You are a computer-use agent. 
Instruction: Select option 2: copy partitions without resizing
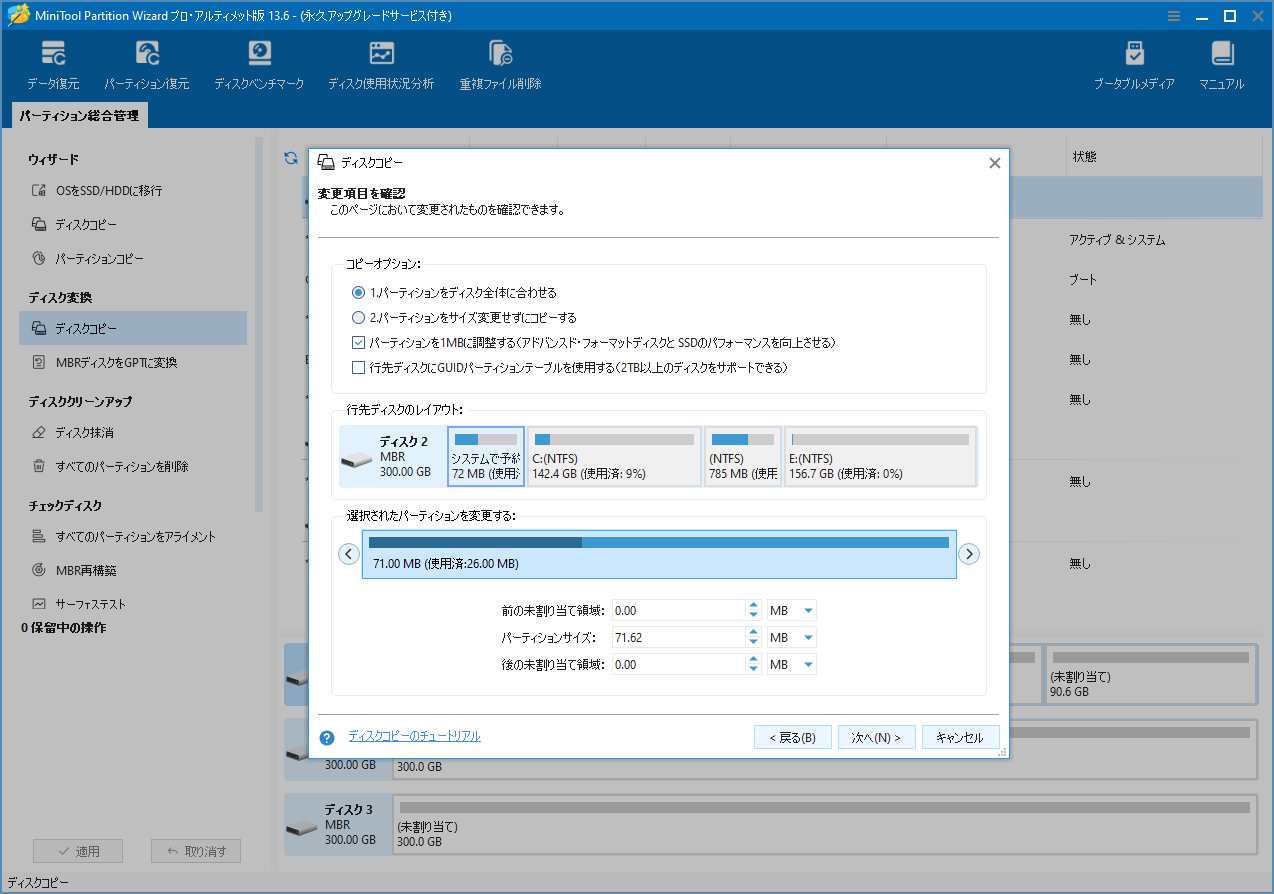click(358, 316)
